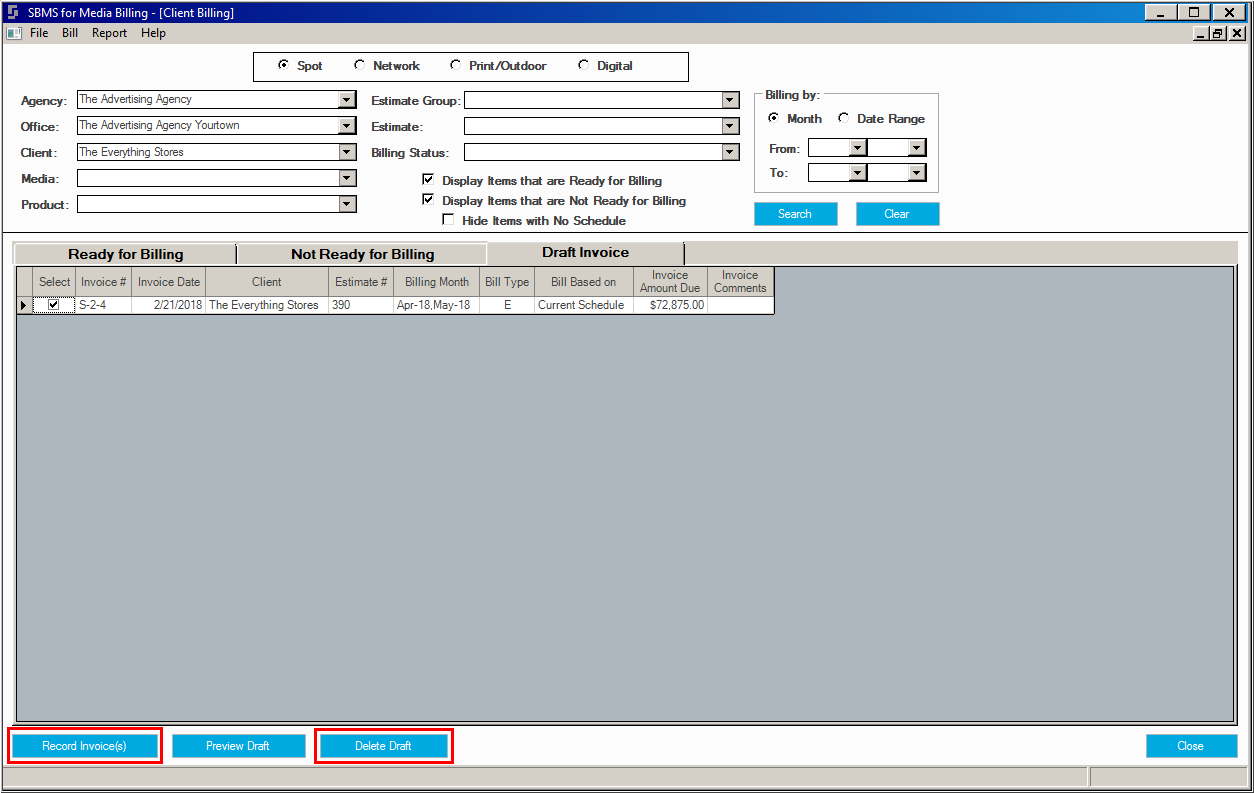Open the Billing Status dropdown
This screenshot has height=793, width=1254.
coord(731,152)
